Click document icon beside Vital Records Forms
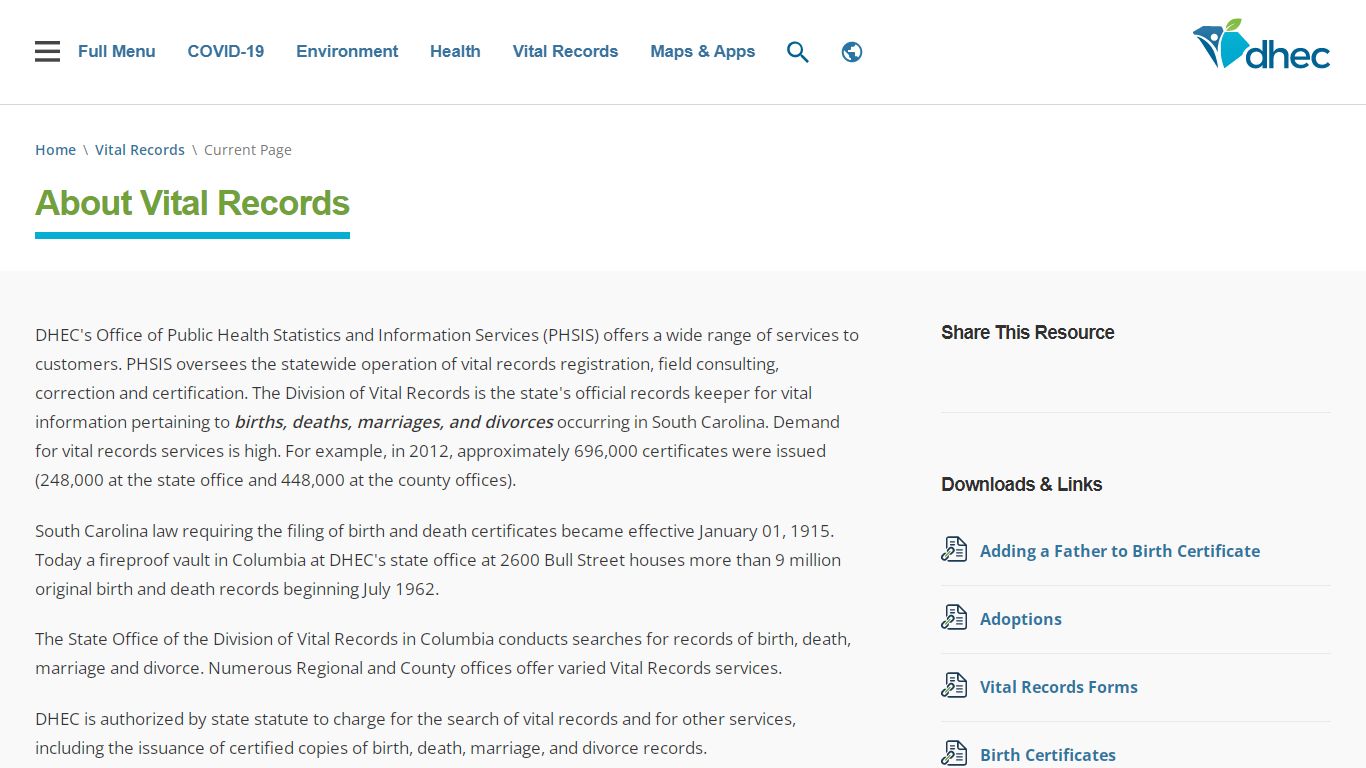This screenshot has height=768, width=1366. [954, 686]
